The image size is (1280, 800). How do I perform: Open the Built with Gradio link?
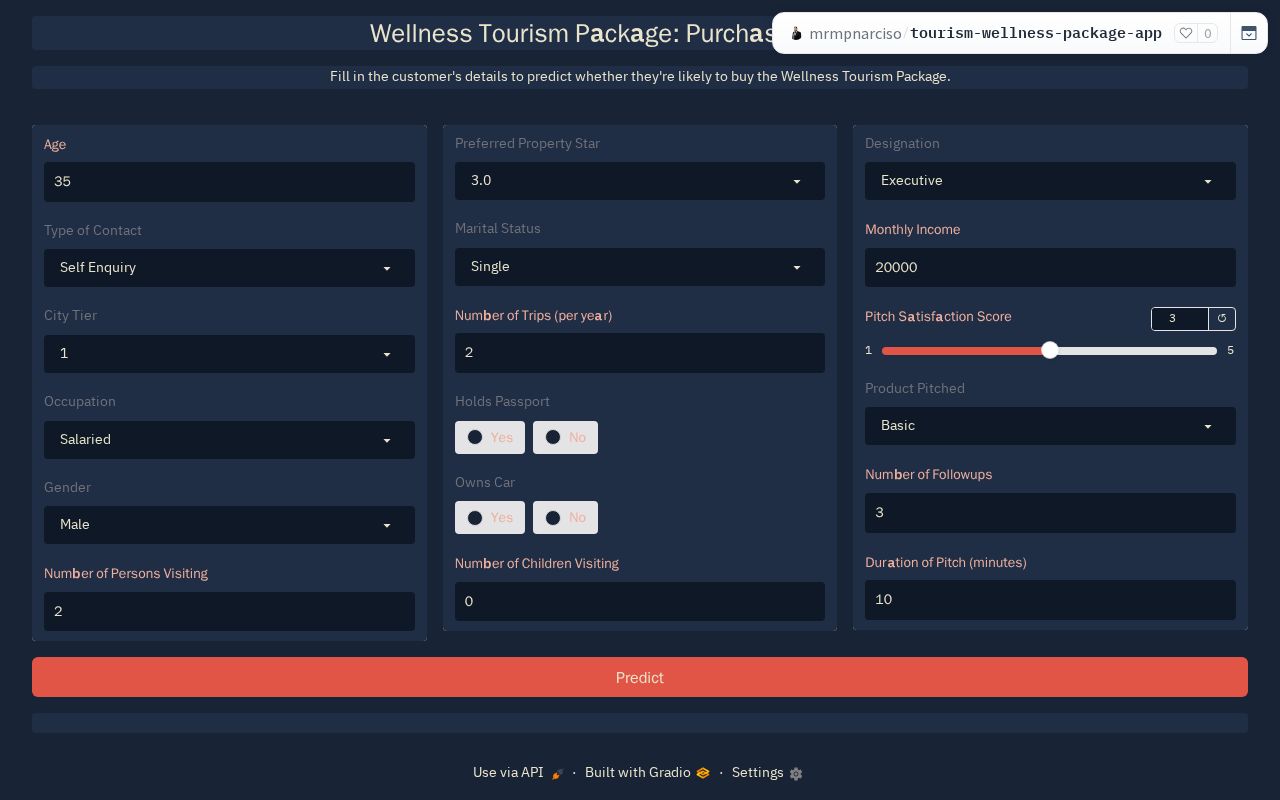[x=647, y=772]
